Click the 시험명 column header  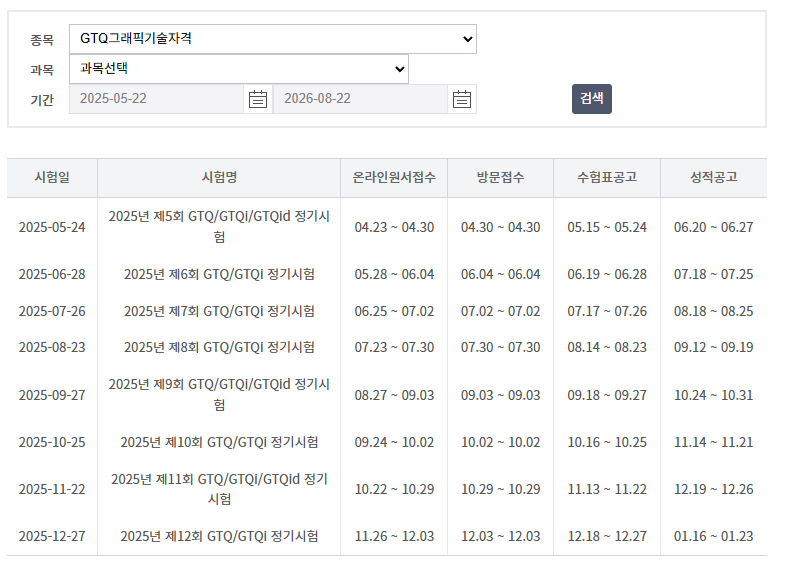(219, 178)
